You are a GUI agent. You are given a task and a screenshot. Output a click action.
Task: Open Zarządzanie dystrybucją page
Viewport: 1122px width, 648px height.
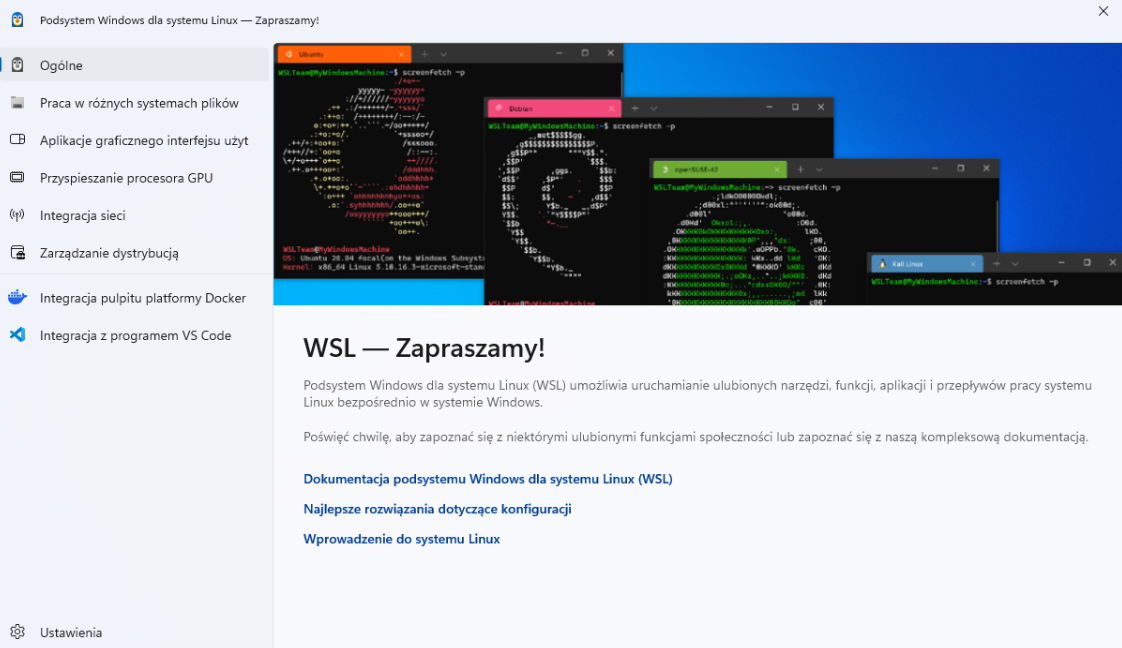[135, 252]
